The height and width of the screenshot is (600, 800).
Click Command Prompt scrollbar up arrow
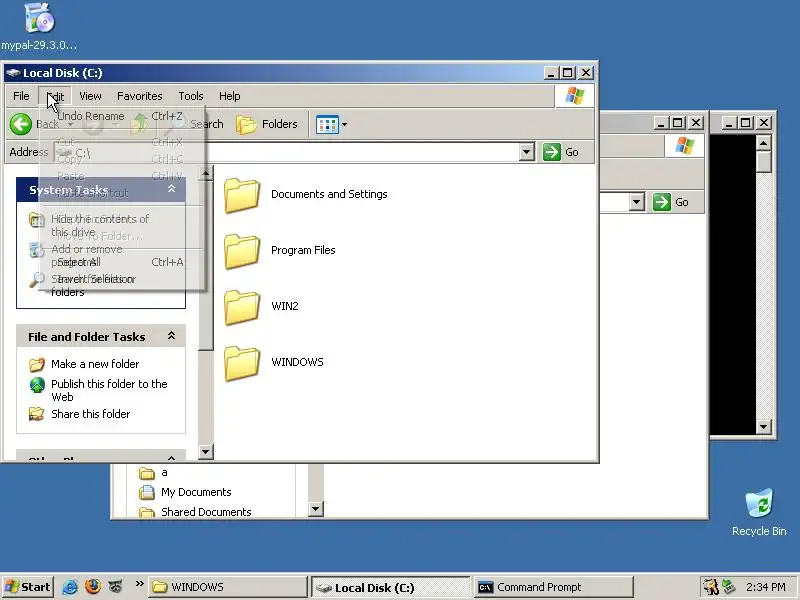coord(763,143)
